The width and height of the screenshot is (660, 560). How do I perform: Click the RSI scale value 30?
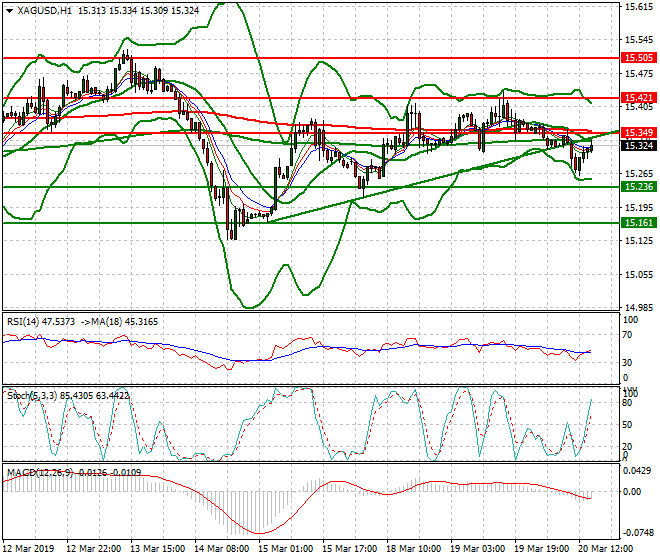(627, 363)
